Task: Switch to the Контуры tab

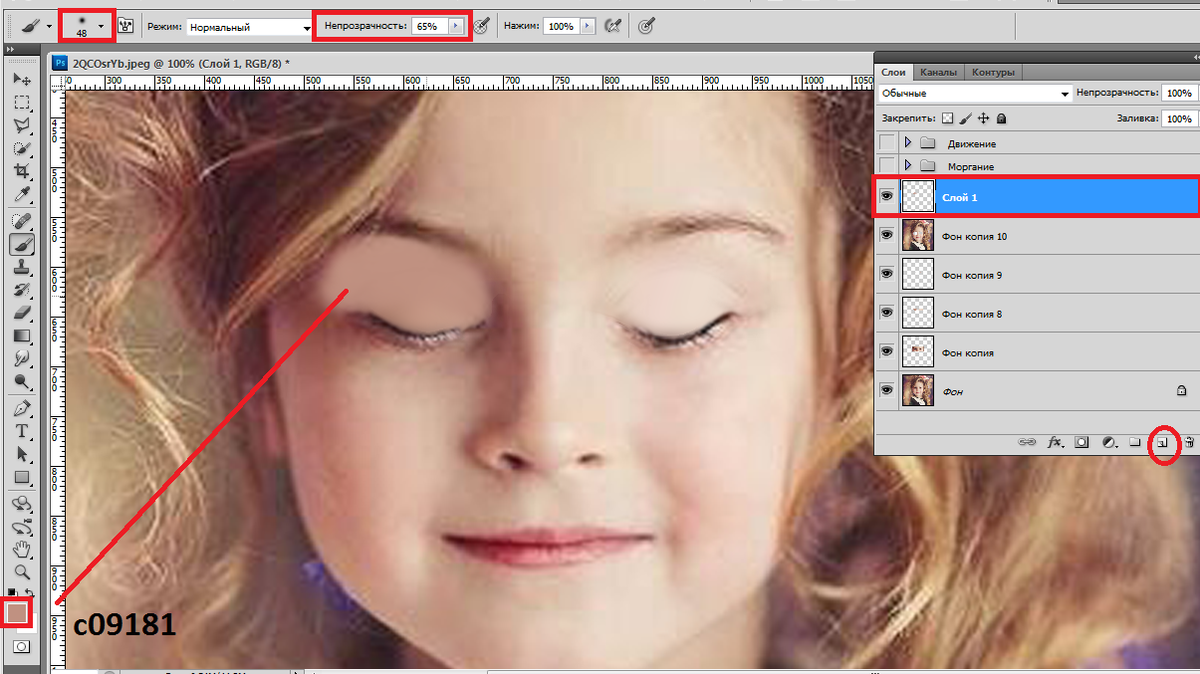Action: point(993,72)
